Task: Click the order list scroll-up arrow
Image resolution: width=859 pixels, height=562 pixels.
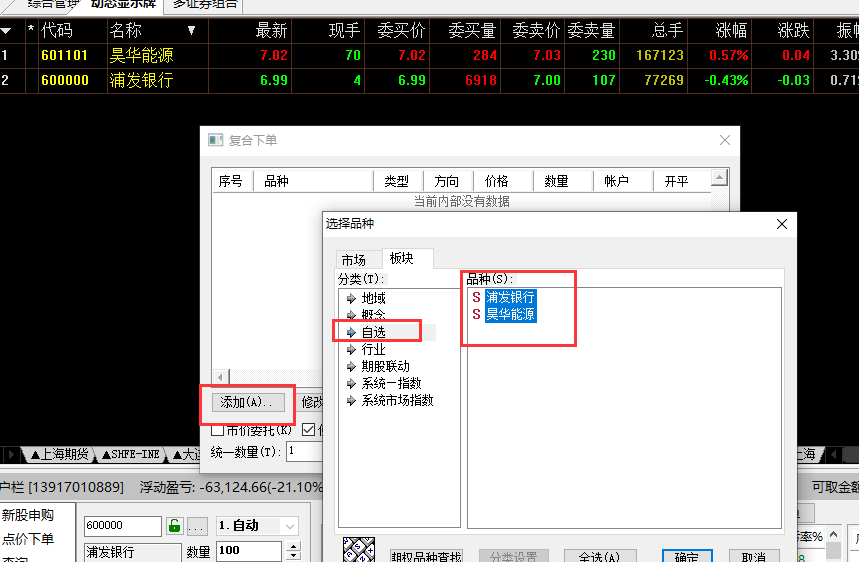Action: [x=719, y=177]
